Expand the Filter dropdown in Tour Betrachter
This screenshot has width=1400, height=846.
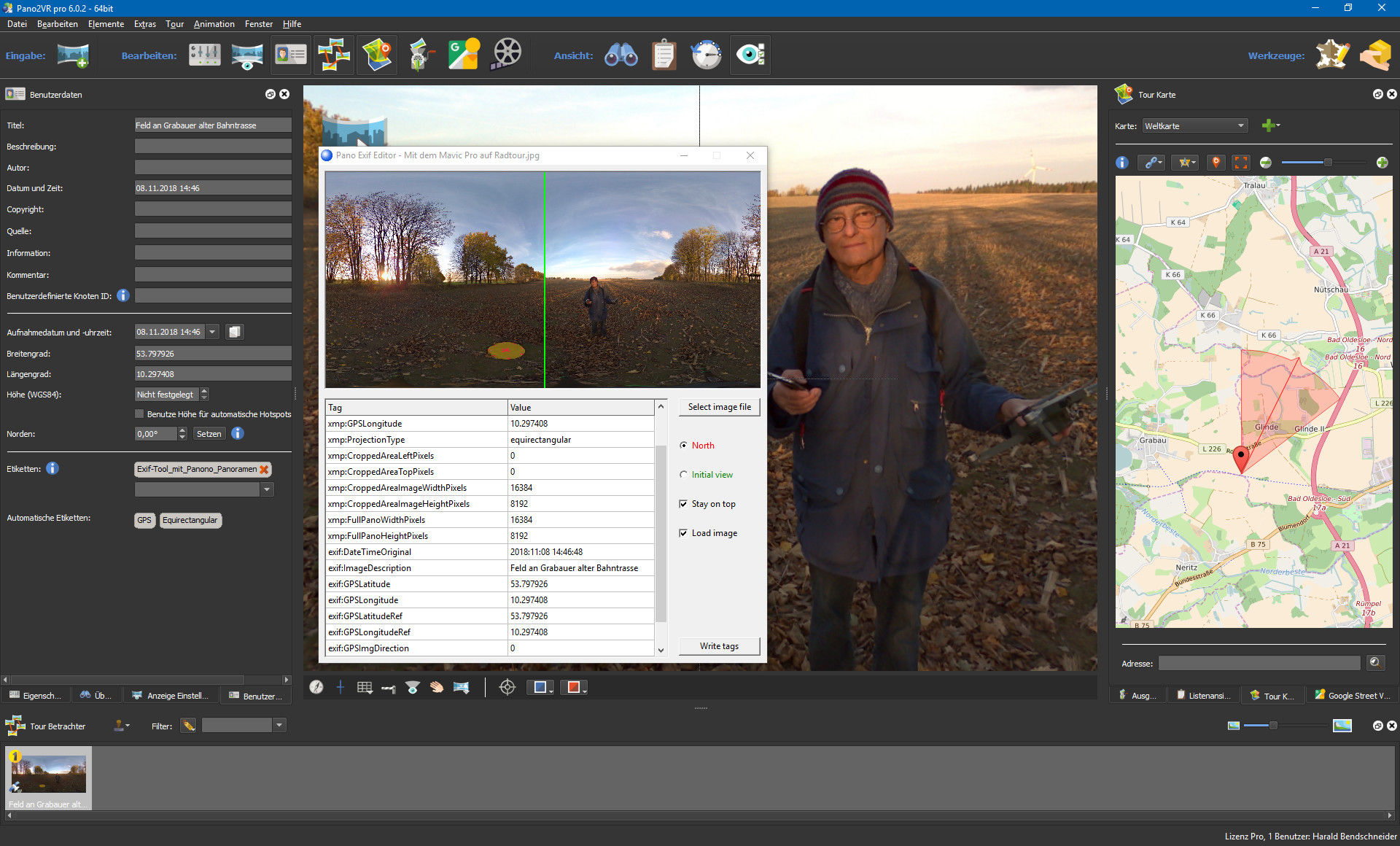[x=279, y=726]
